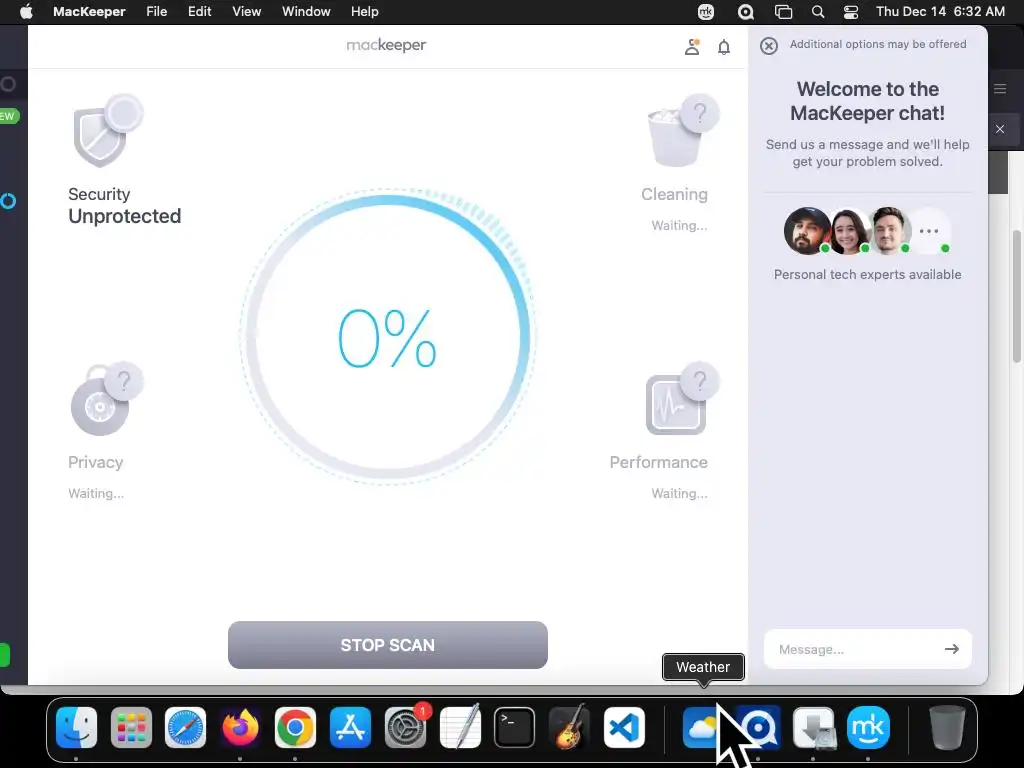1024x768 pixels.
Task: Select first bearded tech expert avatar
Action: [x=807, y=231]
